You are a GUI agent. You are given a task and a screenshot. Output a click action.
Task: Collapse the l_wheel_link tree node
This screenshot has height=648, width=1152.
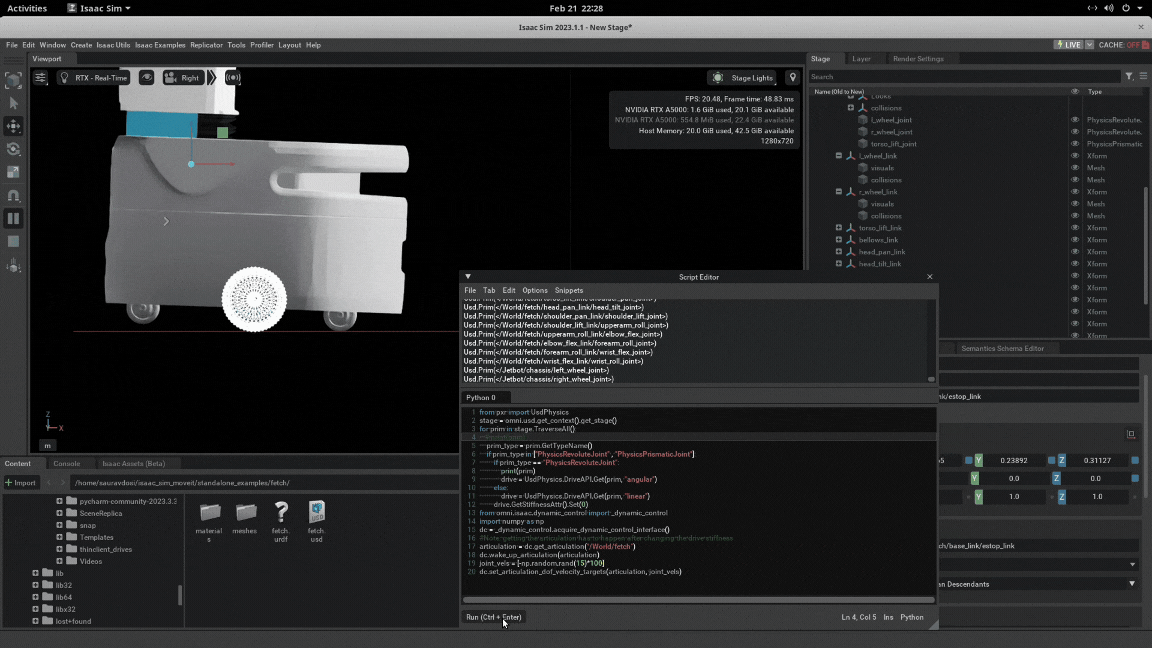838,156
